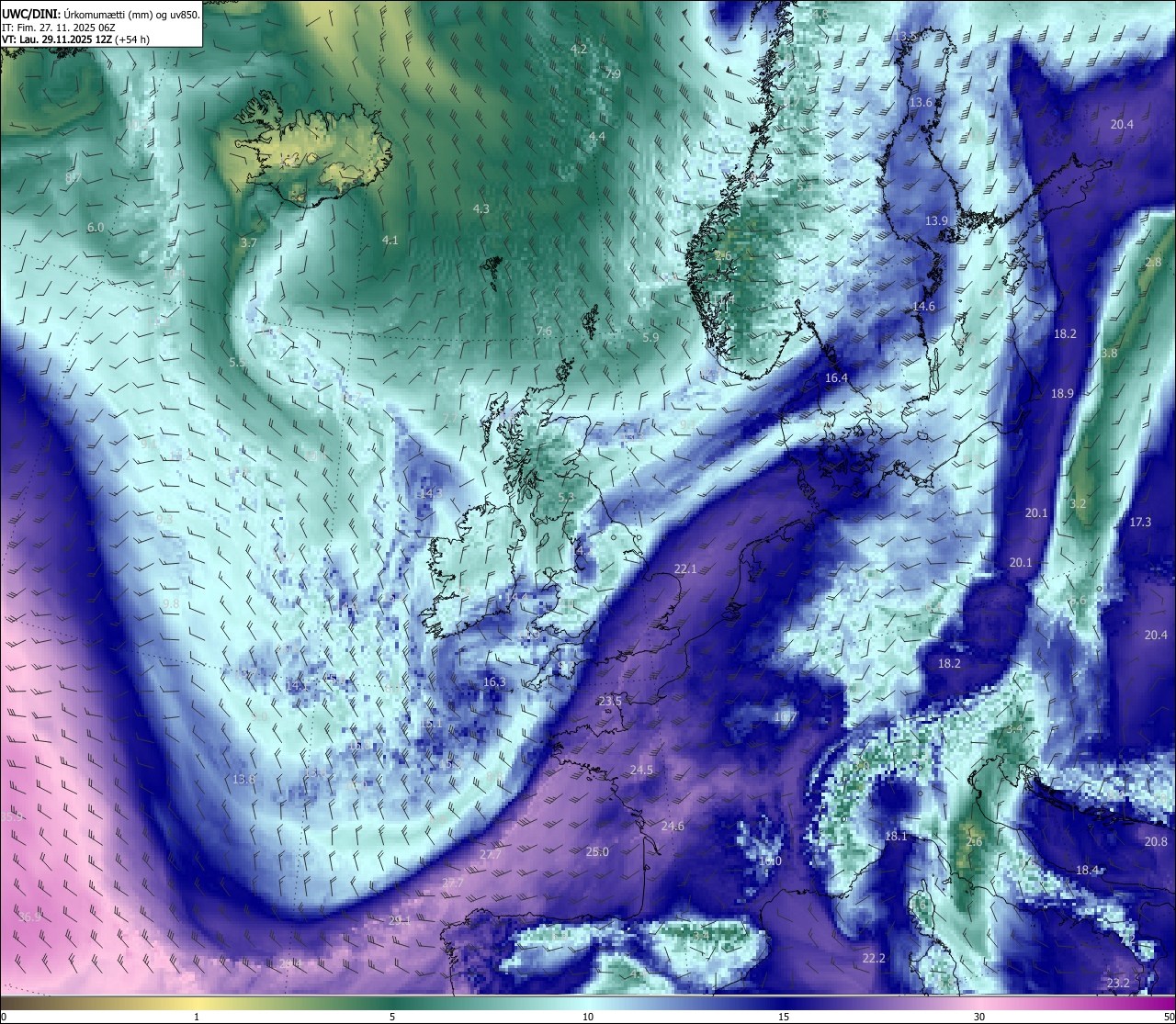Click the 3.7 value near Iceland

[x=248, y=243]
